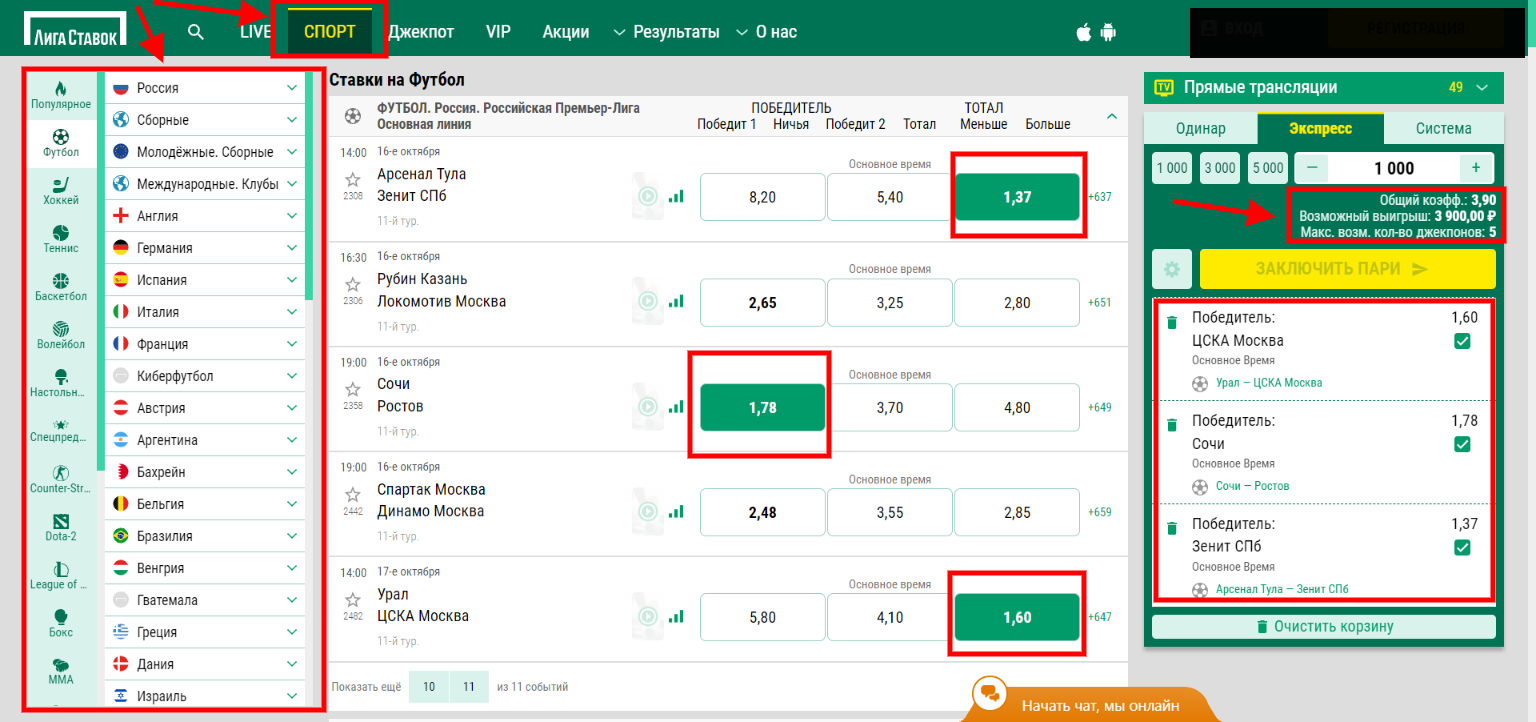Collapse Российская Премьер-Лига section chevron
This screenshot has height=722, width=1536.
pyautogui.click(x=1111, y=116)
